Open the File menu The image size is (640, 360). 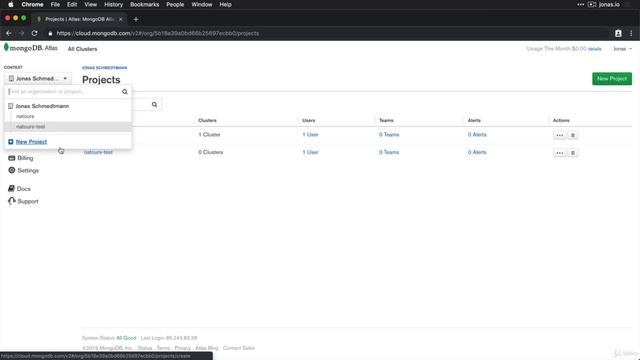click(x=55, y=4)
